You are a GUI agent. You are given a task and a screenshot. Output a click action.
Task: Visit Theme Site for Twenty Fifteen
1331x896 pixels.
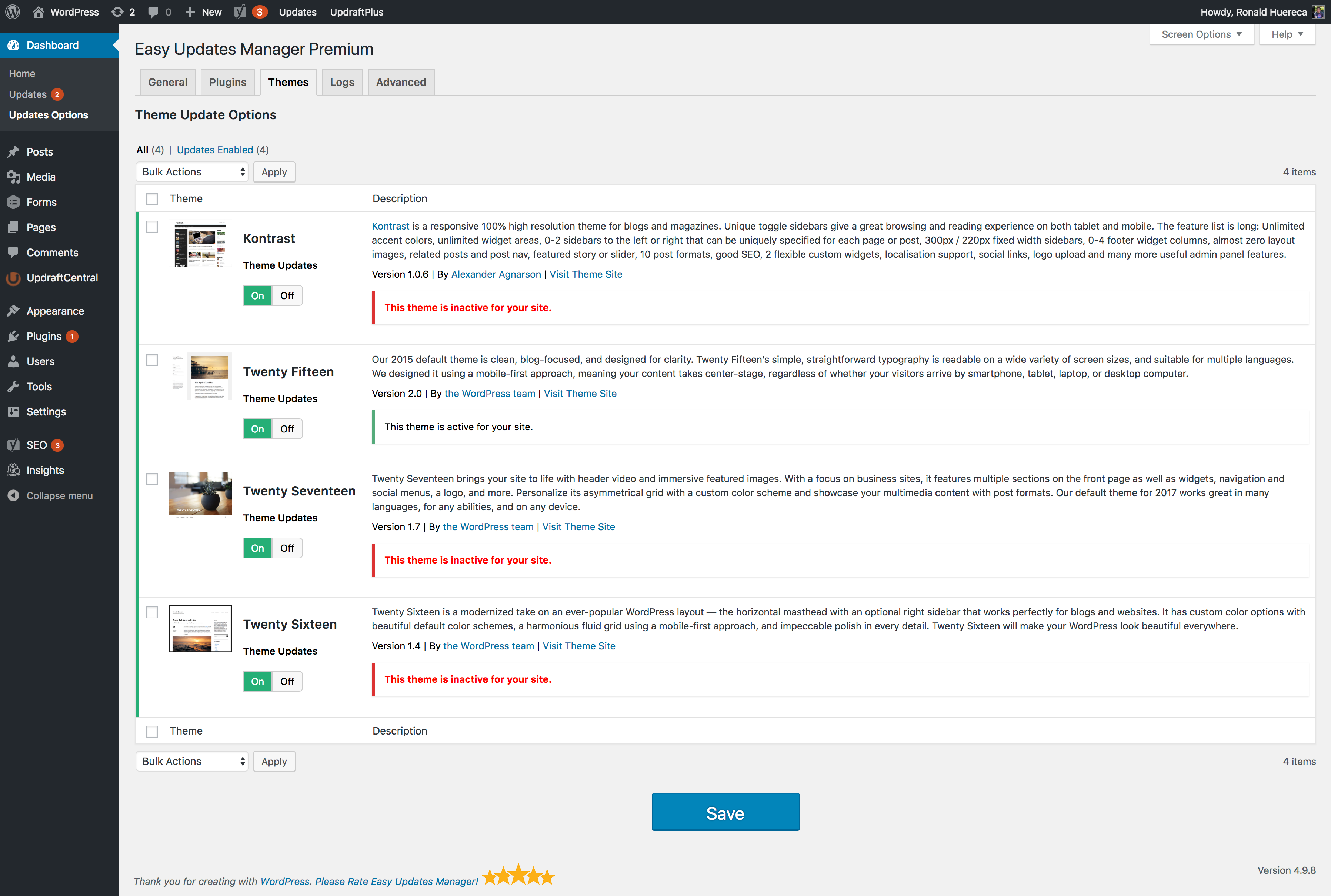pyautogui.click(x=580, y=394)
